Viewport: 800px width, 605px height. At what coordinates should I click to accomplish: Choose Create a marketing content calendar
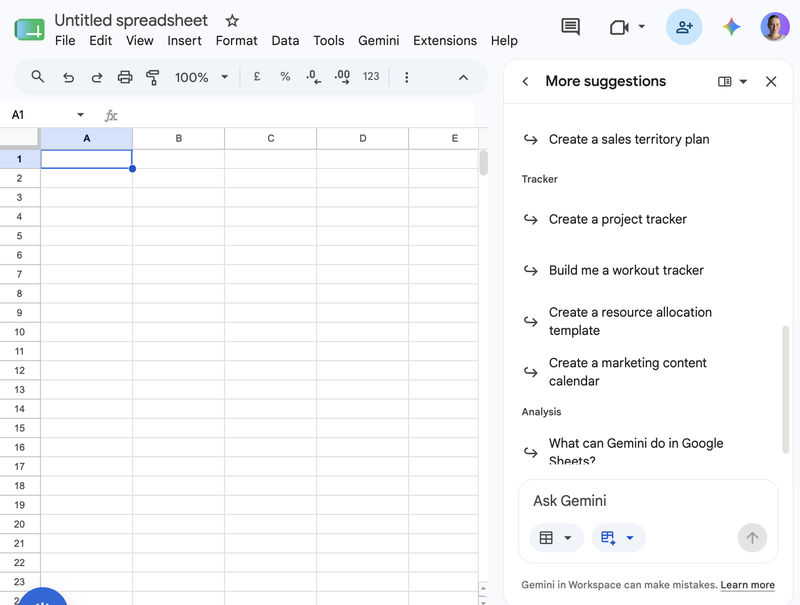(628, 372)
